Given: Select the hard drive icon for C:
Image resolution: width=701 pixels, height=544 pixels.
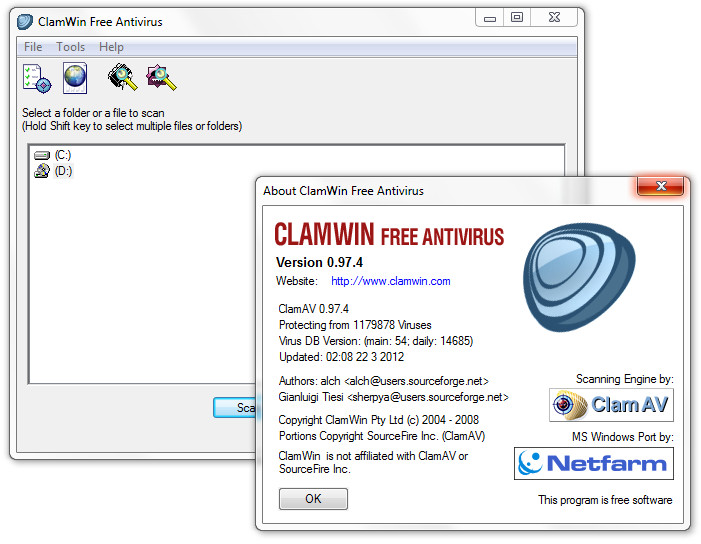Looking at the screenshot, I should pyautogui.click(x=42, y=155).
